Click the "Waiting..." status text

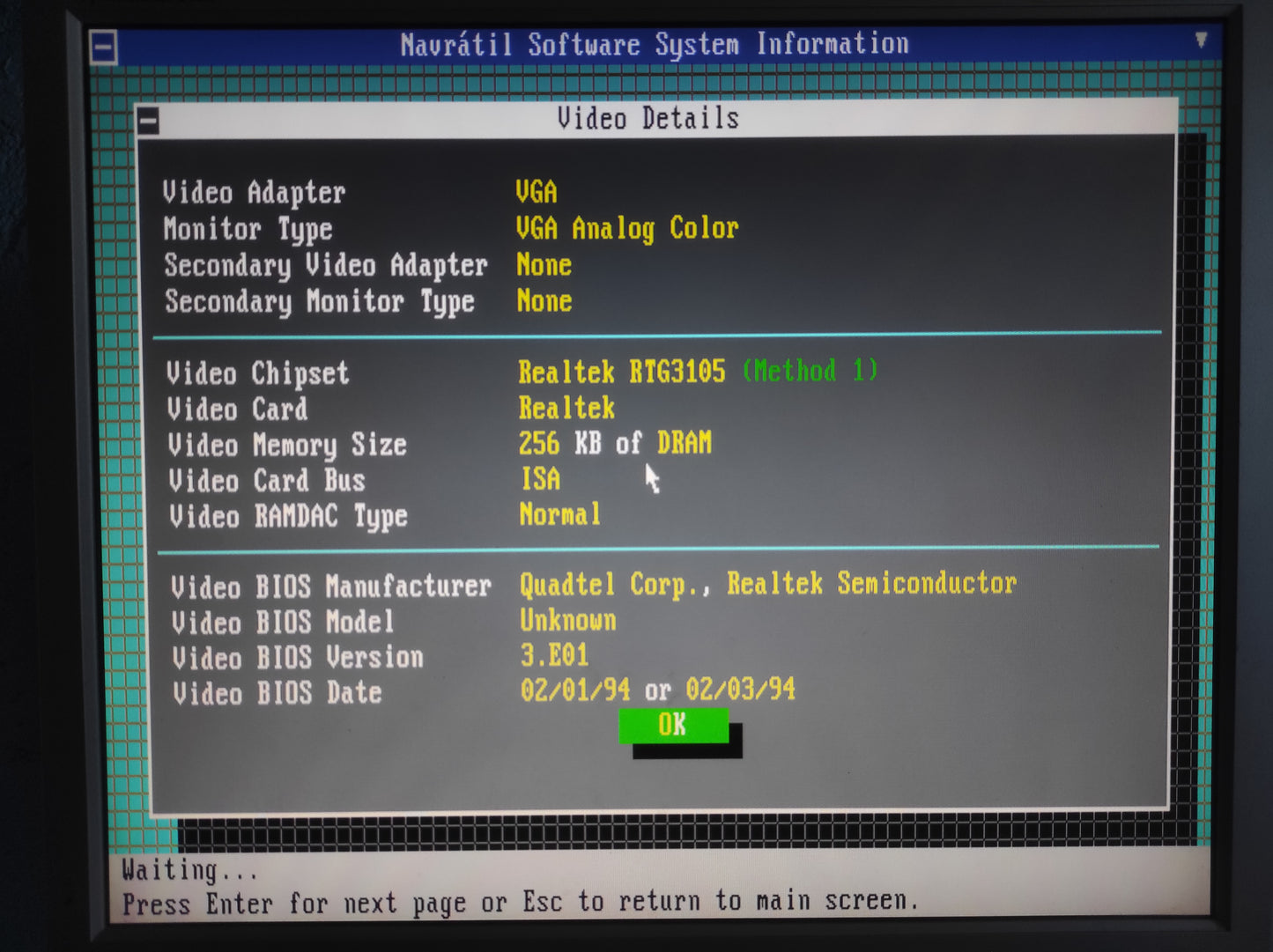coord(189,871)
